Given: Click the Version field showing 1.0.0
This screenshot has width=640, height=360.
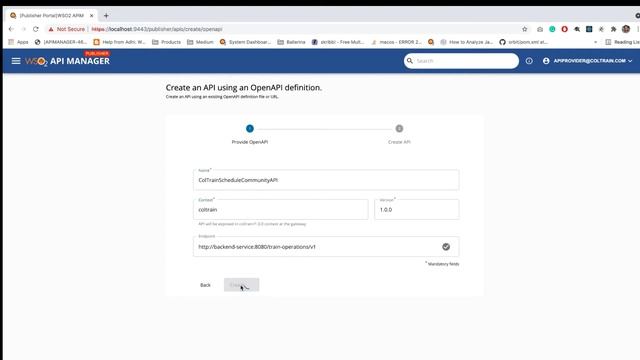Looking at the screenshot, I should pyautogui.click(x=417, y=209).
